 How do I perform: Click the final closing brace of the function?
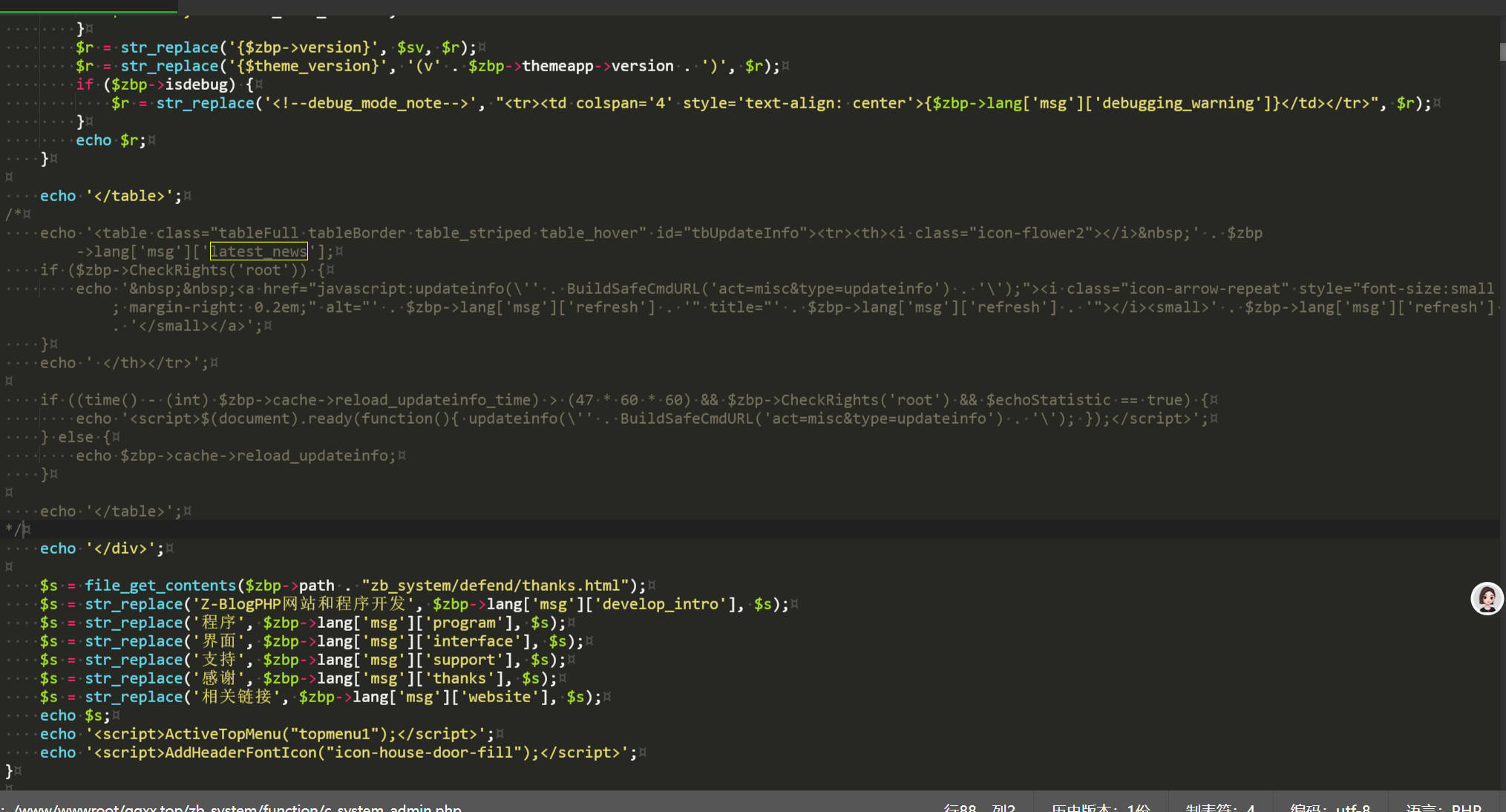pos(9,771)
